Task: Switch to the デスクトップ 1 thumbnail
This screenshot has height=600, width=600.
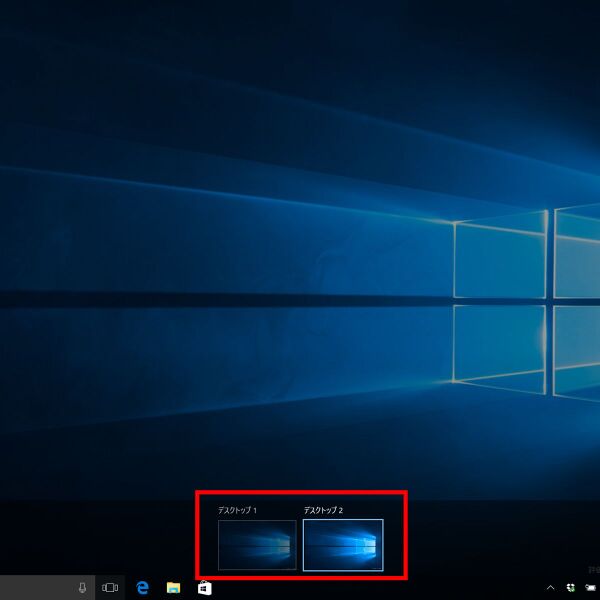Action: [257, 545]
